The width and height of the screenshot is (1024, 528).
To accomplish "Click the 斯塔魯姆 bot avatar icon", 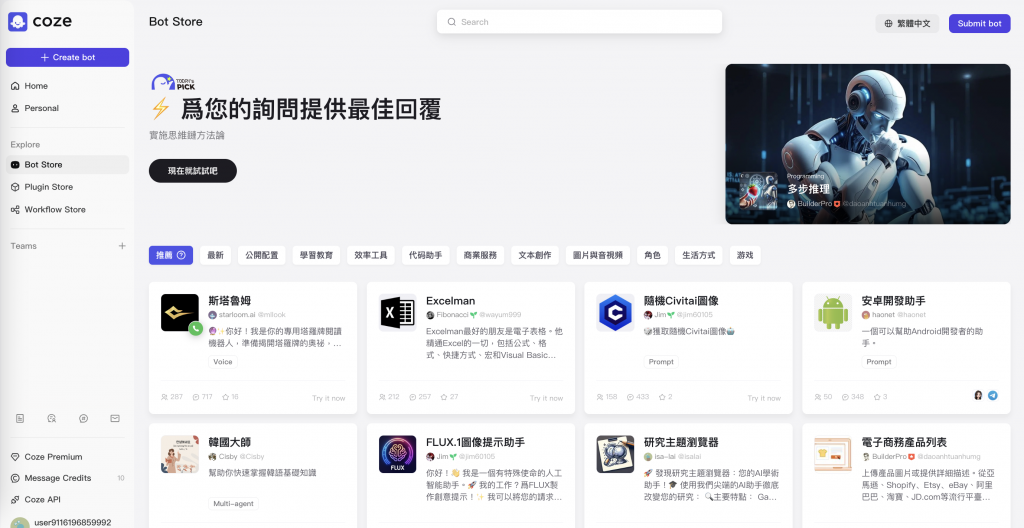I will [180, 312].
